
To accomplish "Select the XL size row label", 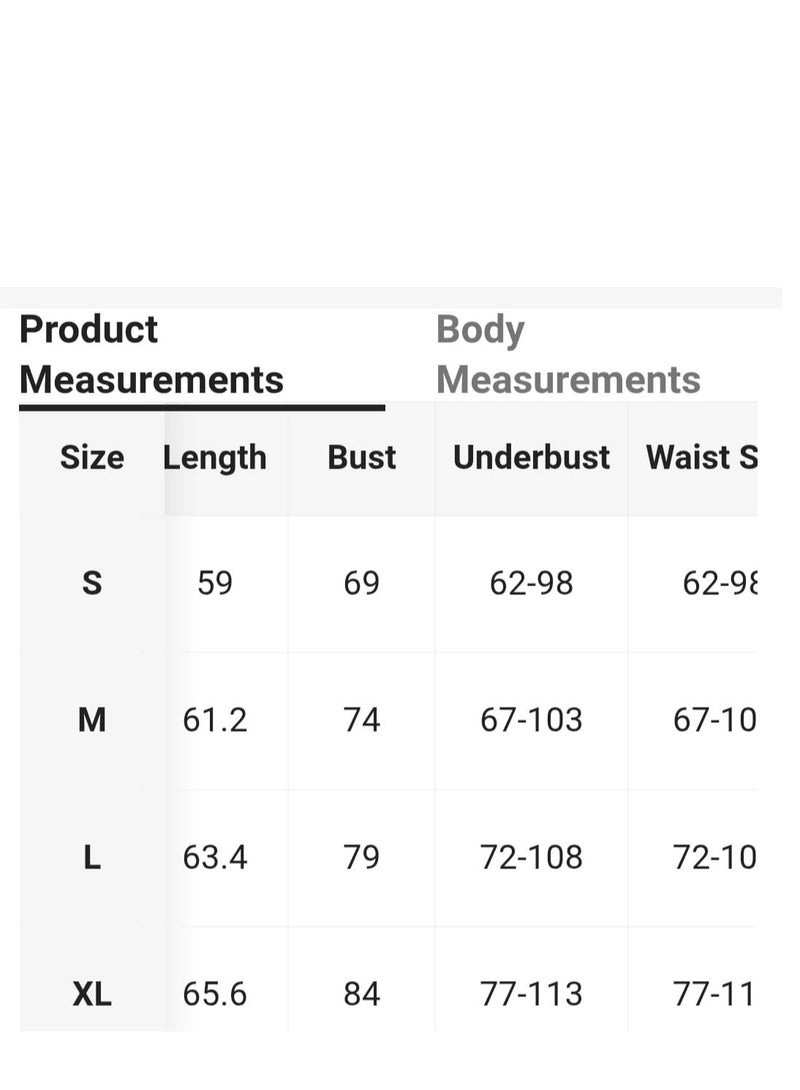I will 92,994.
